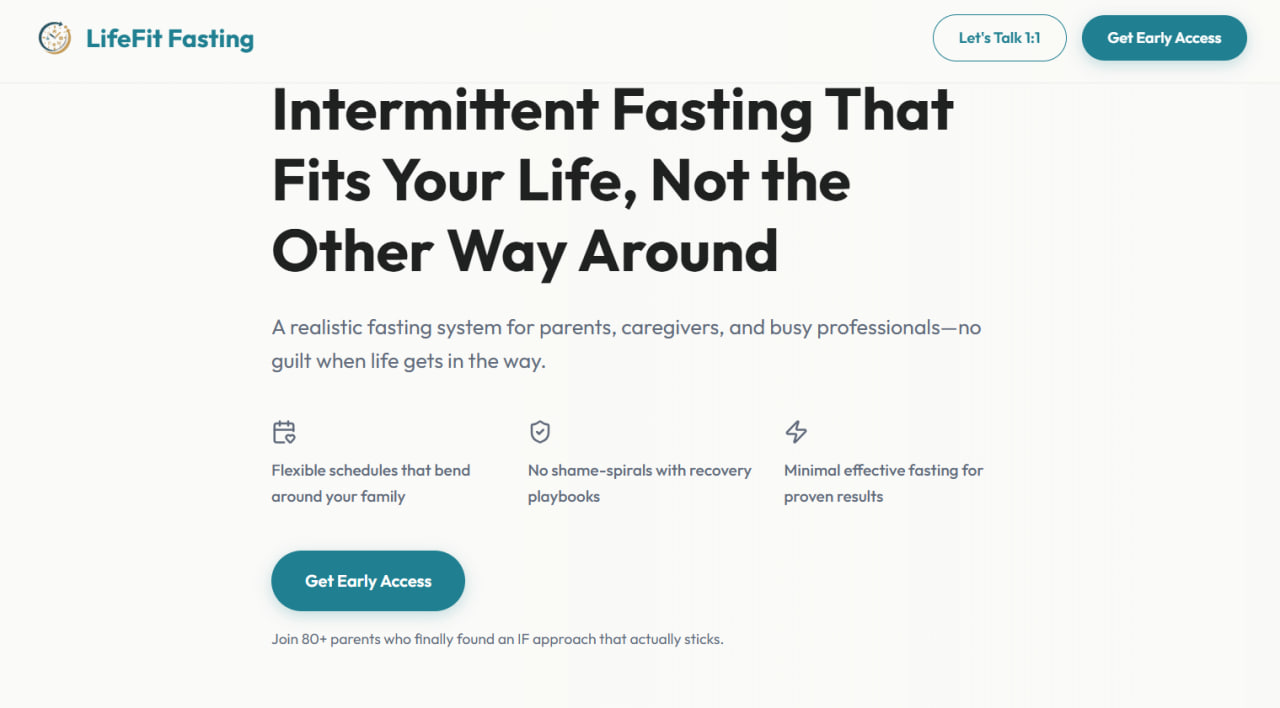Image resolution: width=1280 pixels, height=708 pixels.
Task: Click "Other Way Around" in the headline
Action: coord(525,251)
